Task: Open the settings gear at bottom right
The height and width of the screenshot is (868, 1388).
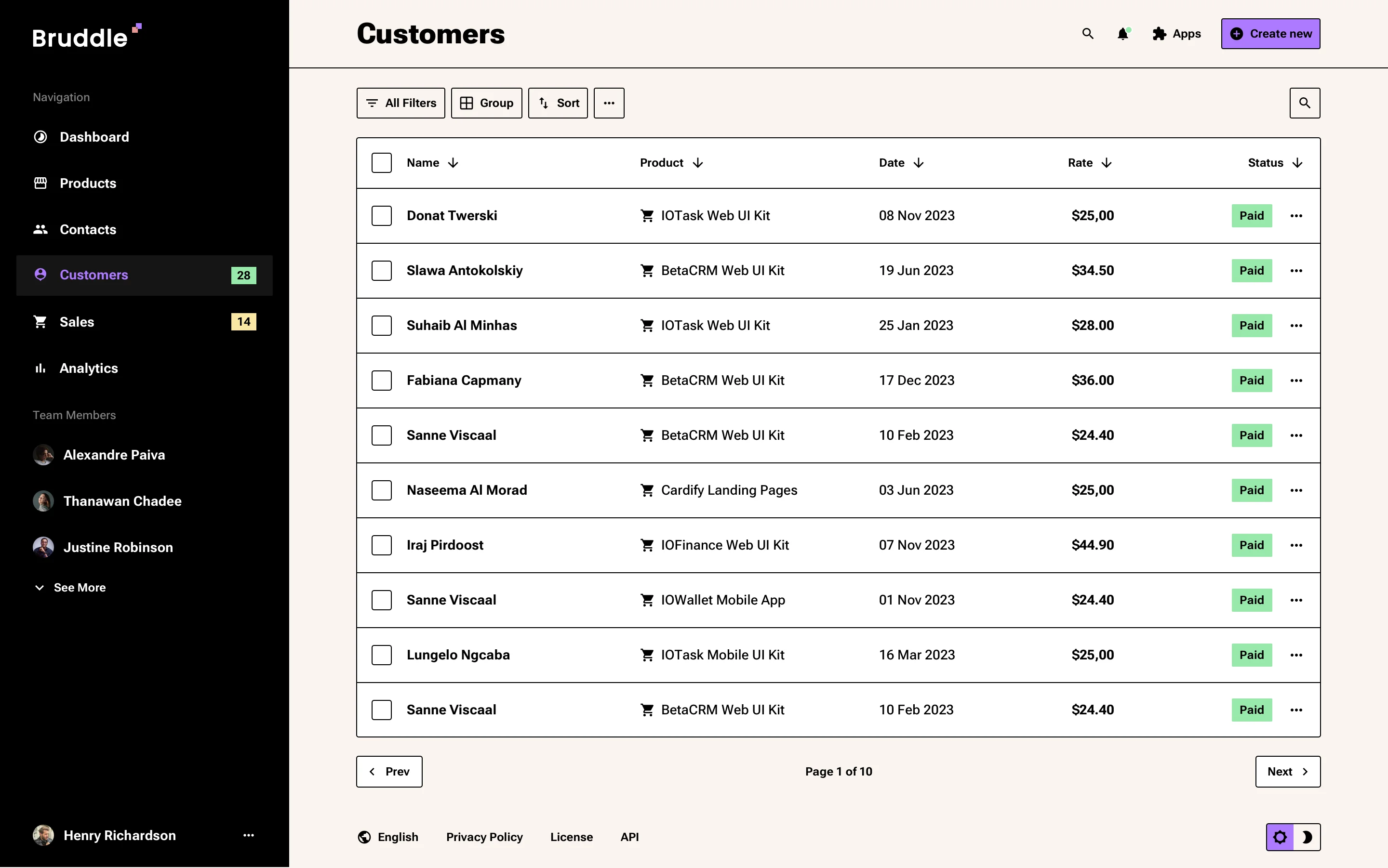Action: 1280,837
